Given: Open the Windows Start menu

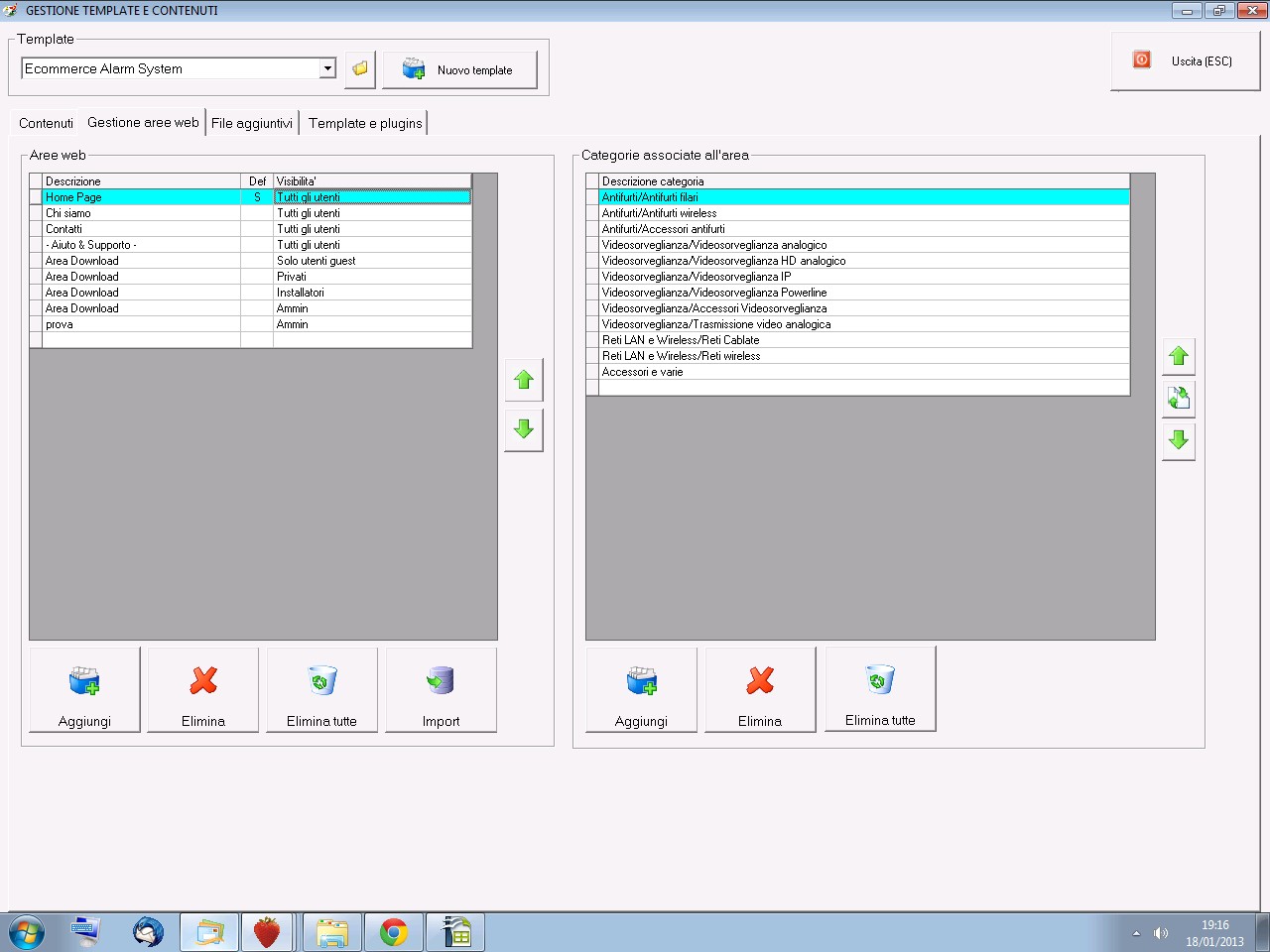Looking at the screenshot, I should click(x=27, y=933).
